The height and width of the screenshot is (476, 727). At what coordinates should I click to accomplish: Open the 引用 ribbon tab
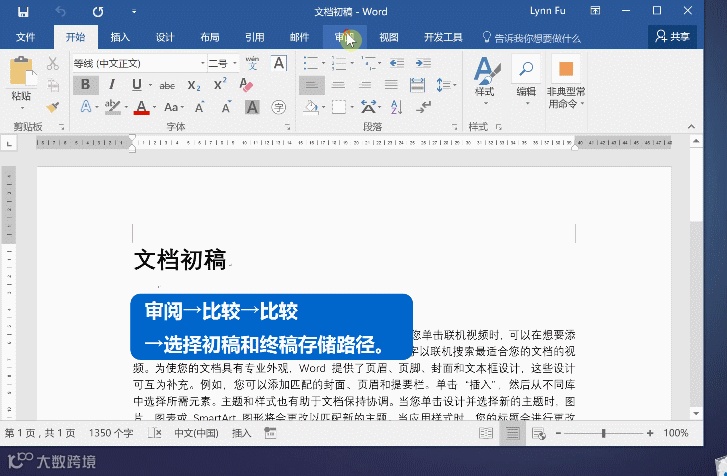[x=255, y=38]
